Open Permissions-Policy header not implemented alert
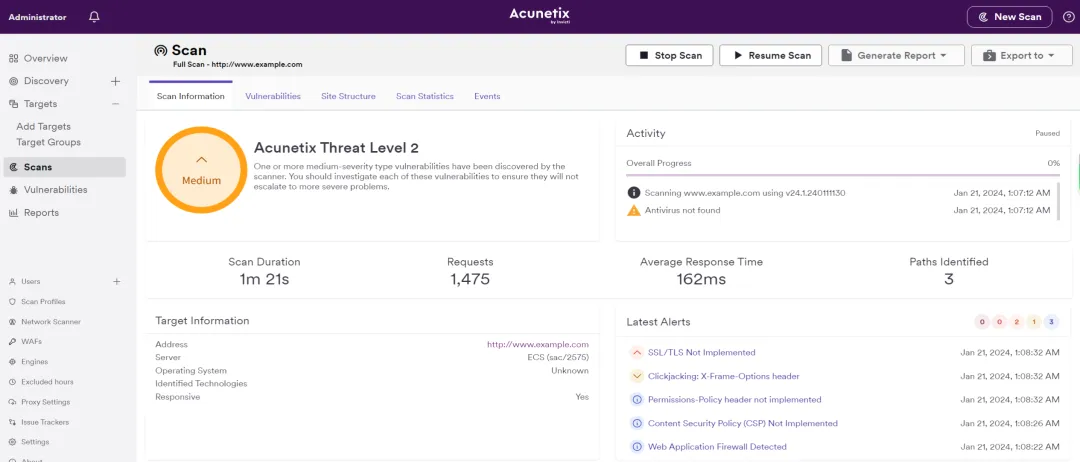 click(x=735, y=400)
